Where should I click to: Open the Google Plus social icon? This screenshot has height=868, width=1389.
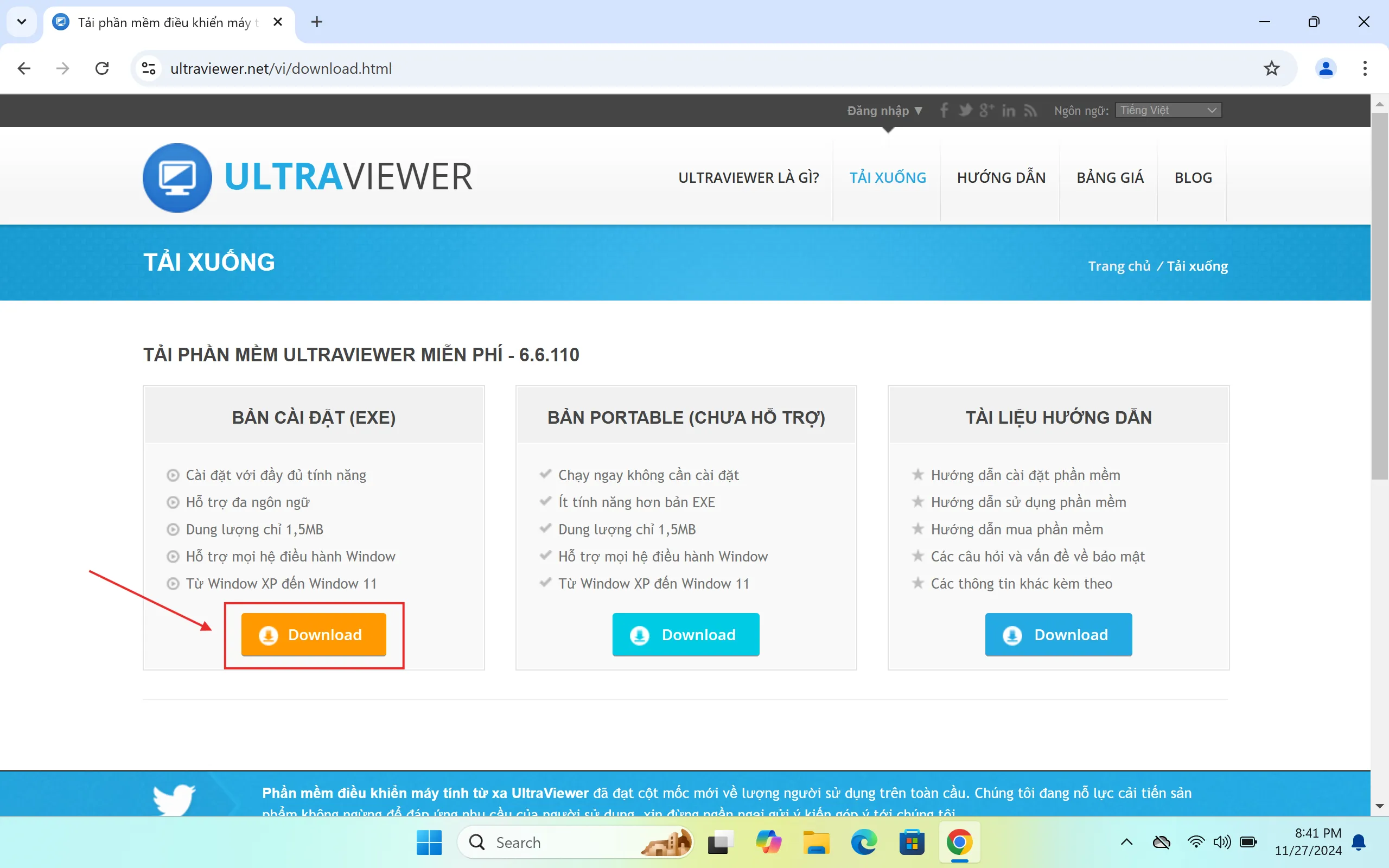pyautogui.click(x=986, y=110)
